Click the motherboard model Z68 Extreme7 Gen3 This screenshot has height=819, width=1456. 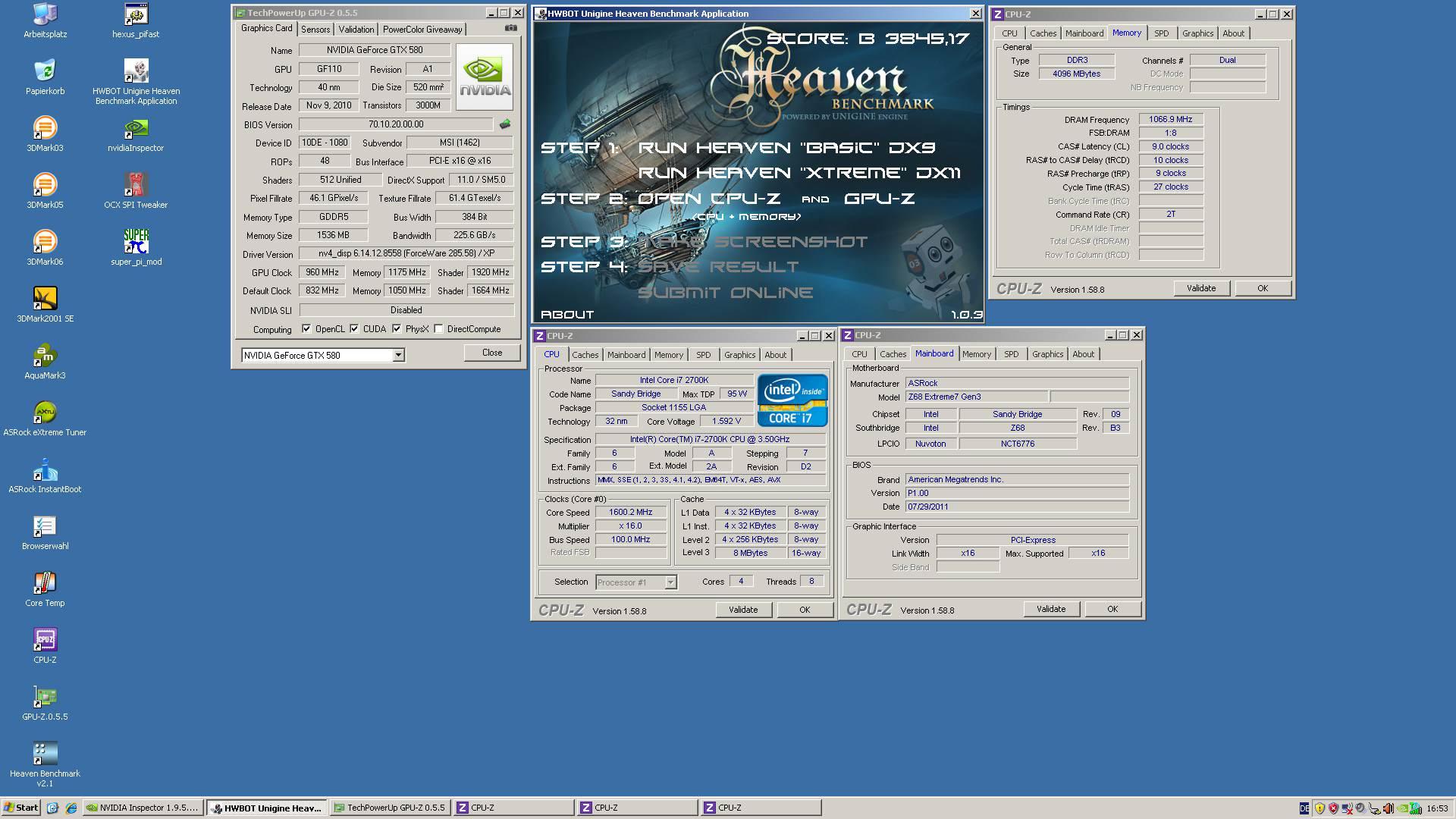977,397
